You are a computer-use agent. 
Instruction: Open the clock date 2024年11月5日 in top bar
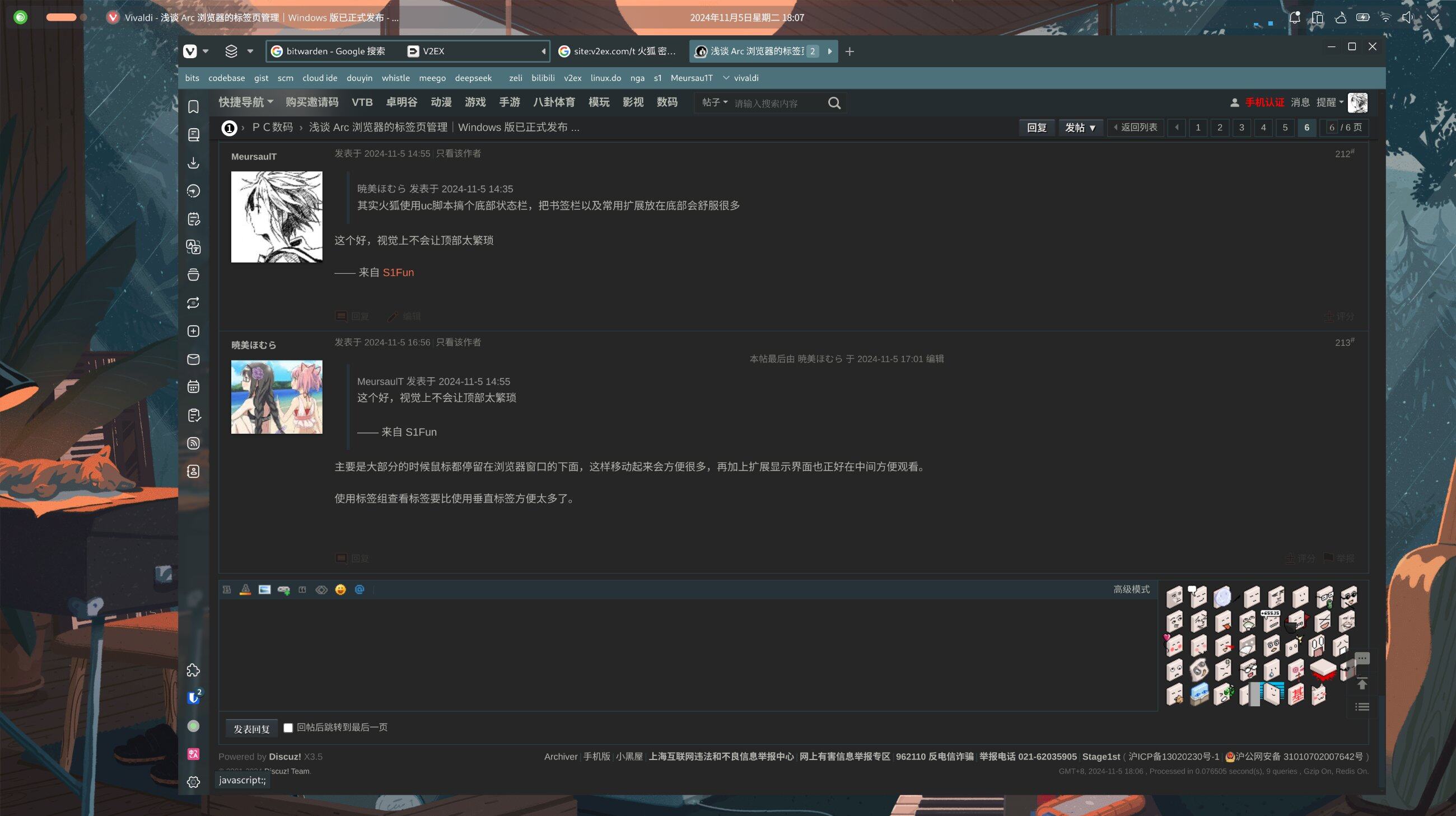pyautogui.click(x=746, y=17)
